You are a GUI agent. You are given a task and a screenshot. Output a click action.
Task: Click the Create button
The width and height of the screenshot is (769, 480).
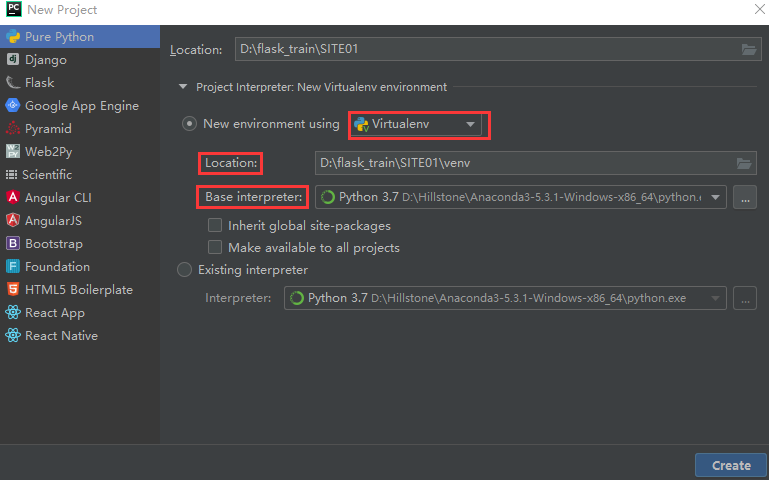coord(731,465)
